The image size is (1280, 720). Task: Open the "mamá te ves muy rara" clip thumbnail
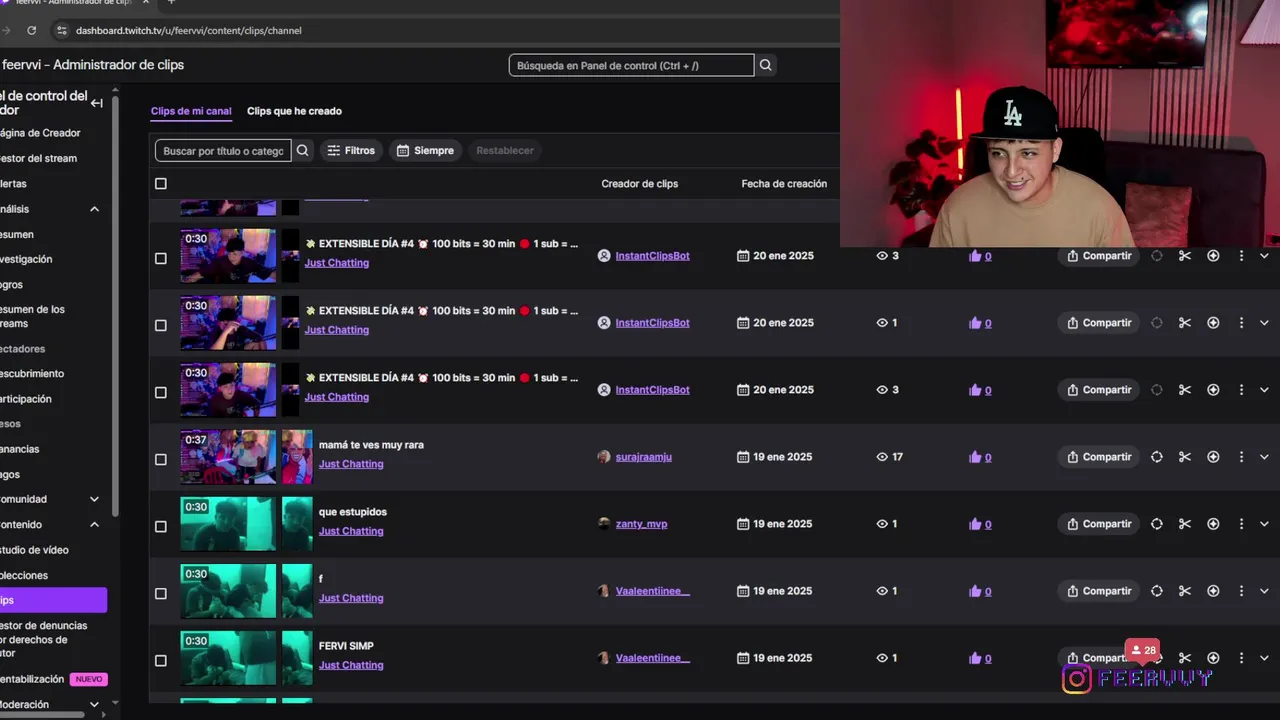point(228,457)
